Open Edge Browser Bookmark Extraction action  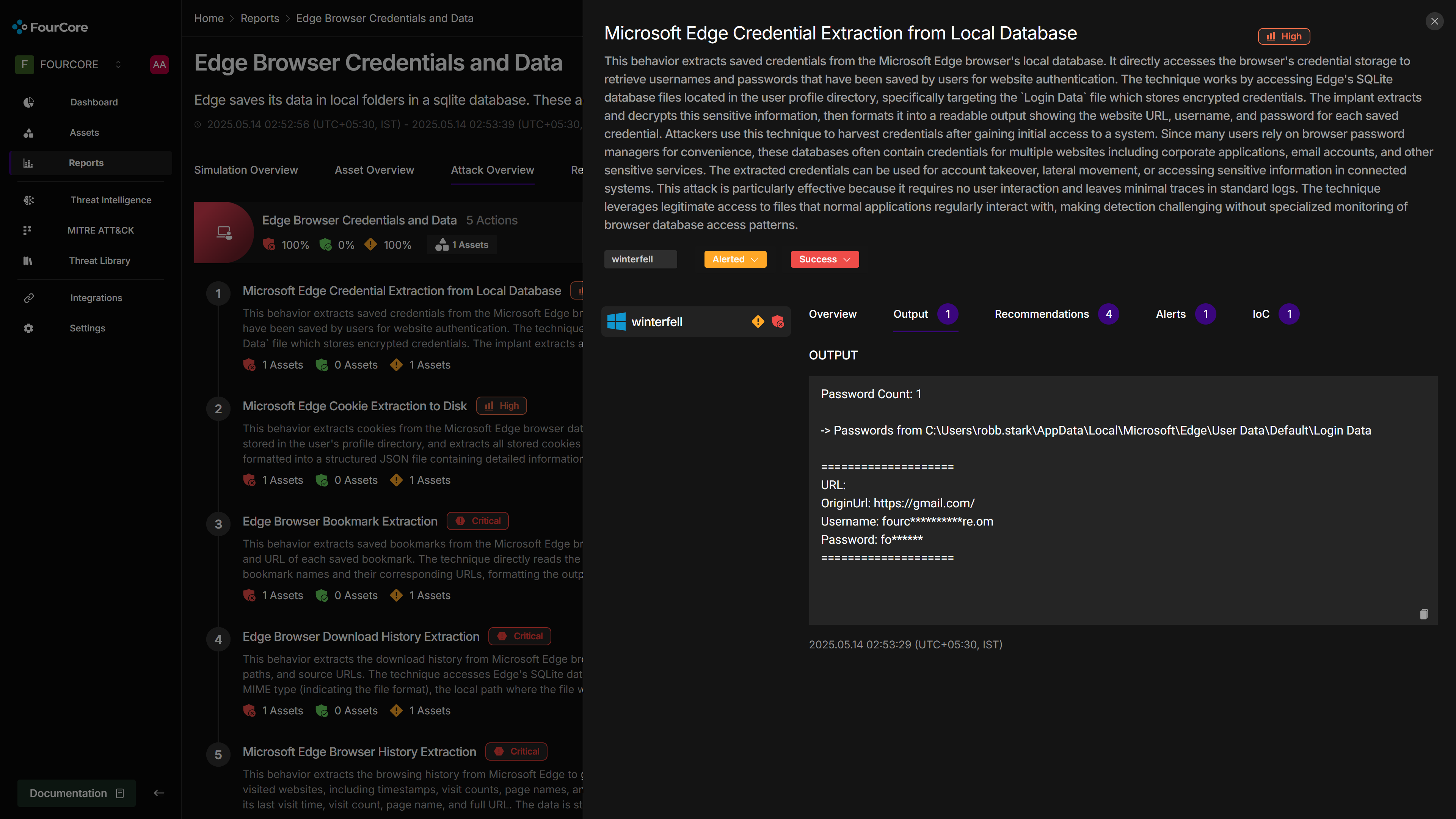340,521
